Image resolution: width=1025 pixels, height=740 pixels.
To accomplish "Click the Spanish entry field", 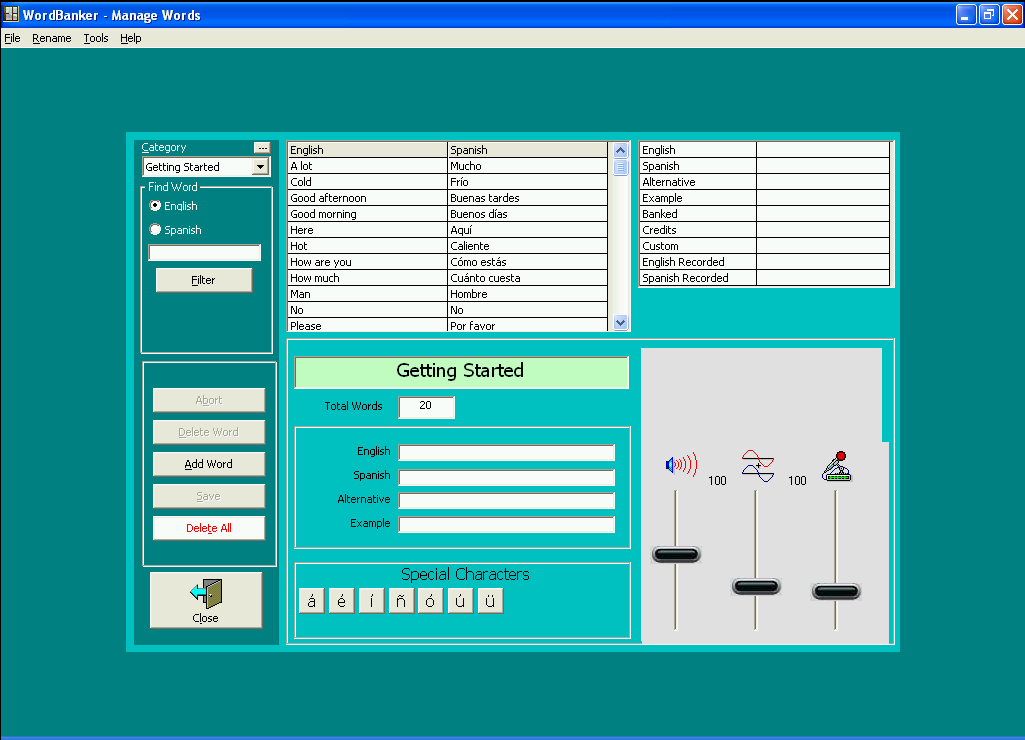I will [507, 477].
